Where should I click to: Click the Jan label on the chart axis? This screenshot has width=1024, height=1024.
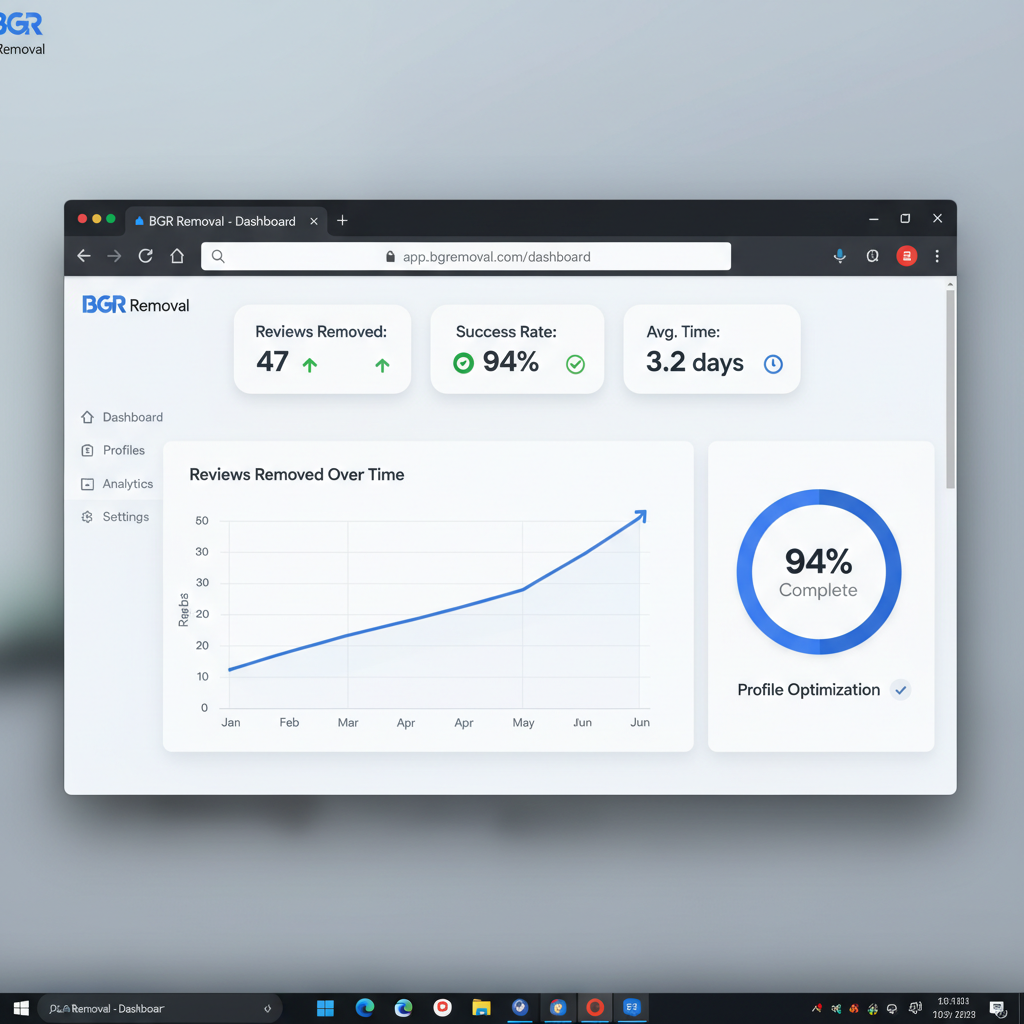point(231,722)
